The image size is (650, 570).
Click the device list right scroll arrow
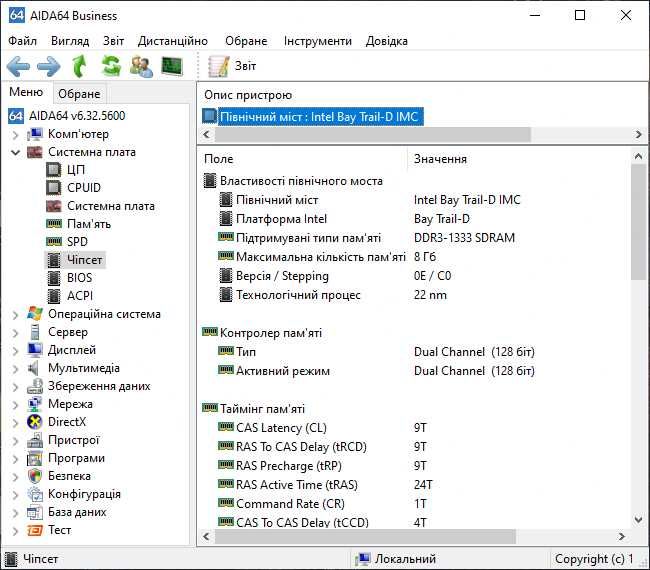(639, 135)
